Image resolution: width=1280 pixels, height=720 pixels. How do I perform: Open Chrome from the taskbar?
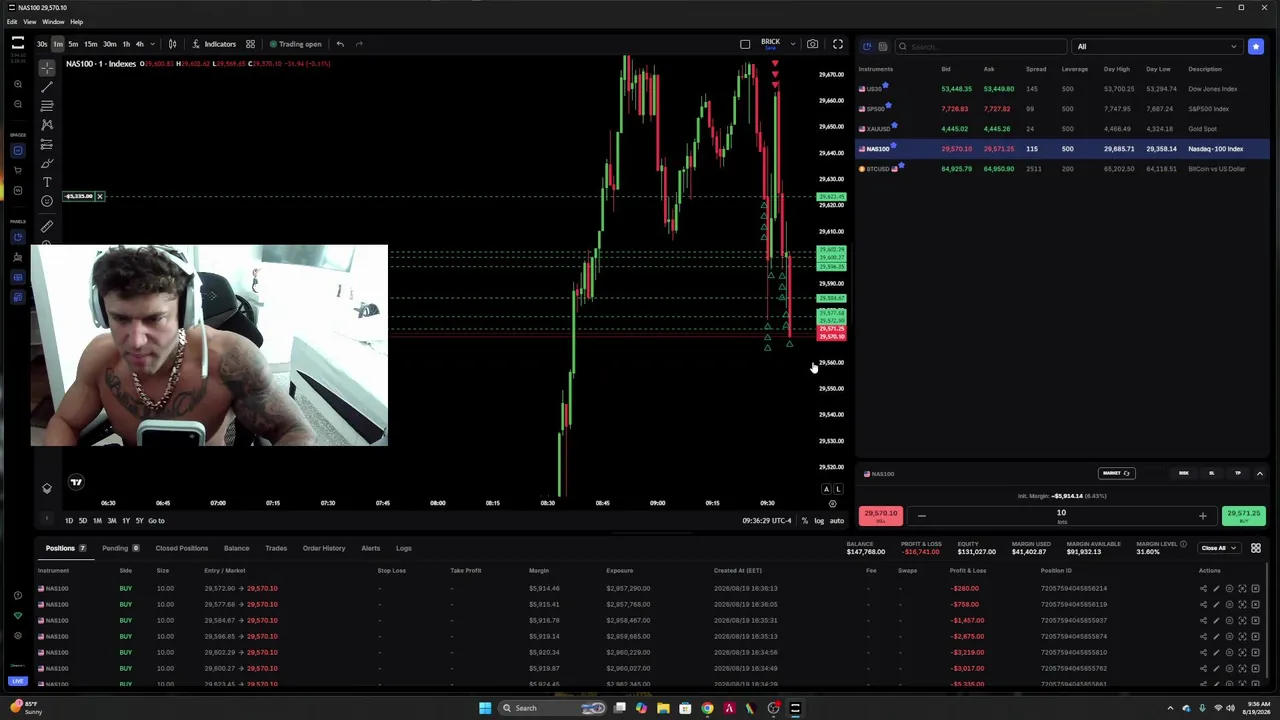coord(707,708)
